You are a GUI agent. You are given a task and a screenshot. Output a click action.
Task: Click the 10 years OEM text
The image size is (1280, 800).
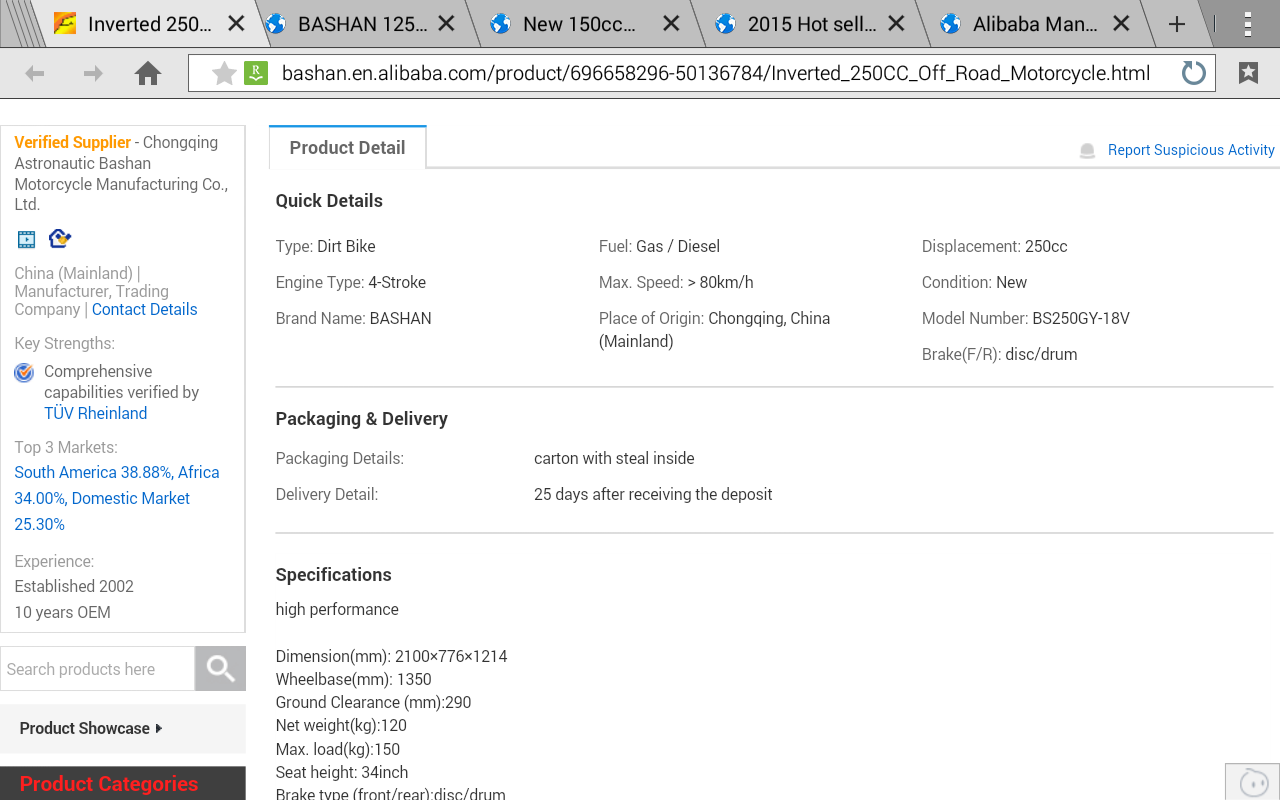point(62,612)
